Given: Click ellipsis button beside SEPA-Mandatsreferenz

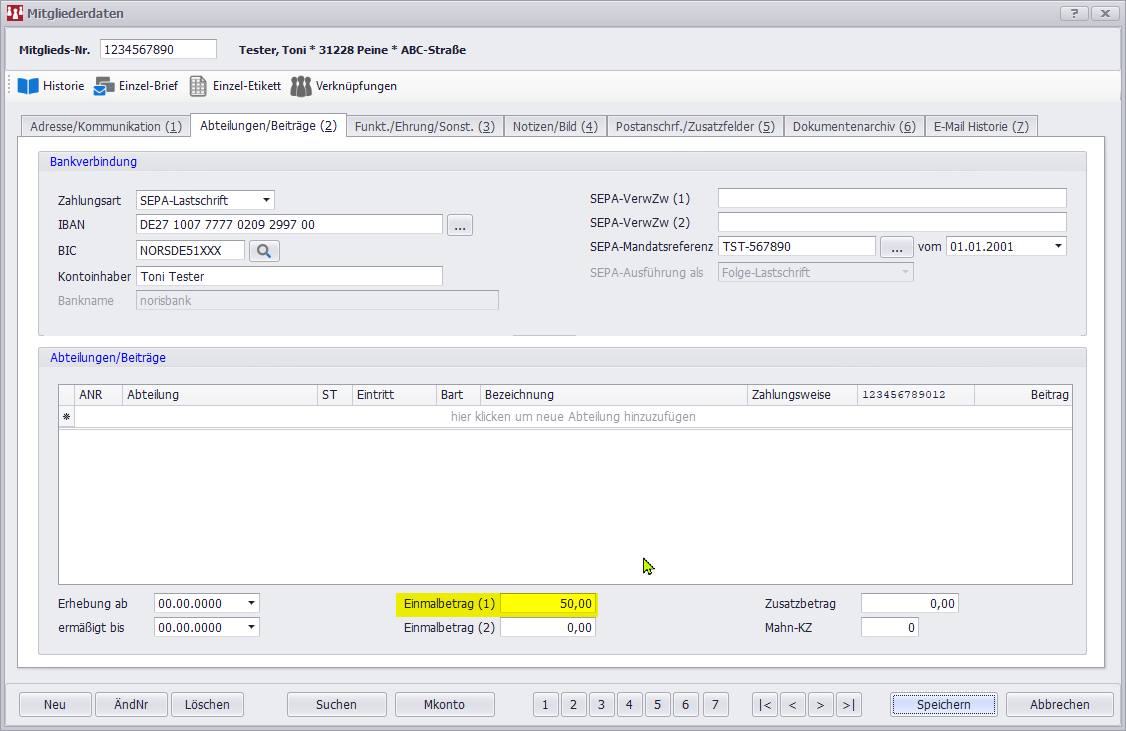Looking at the screenshot, I should (x=896, y=246).
